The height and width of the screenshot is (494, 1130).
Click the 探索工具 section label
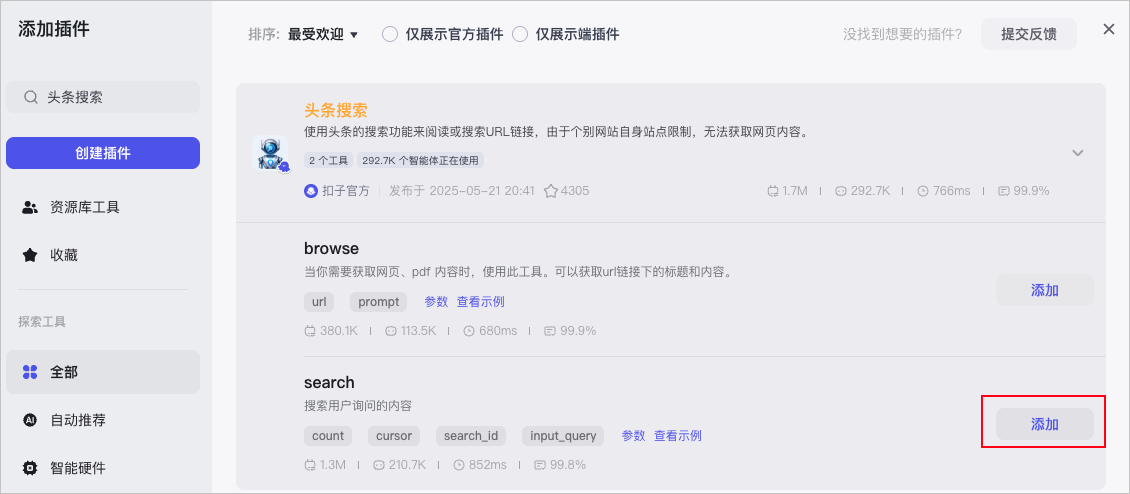43,322
